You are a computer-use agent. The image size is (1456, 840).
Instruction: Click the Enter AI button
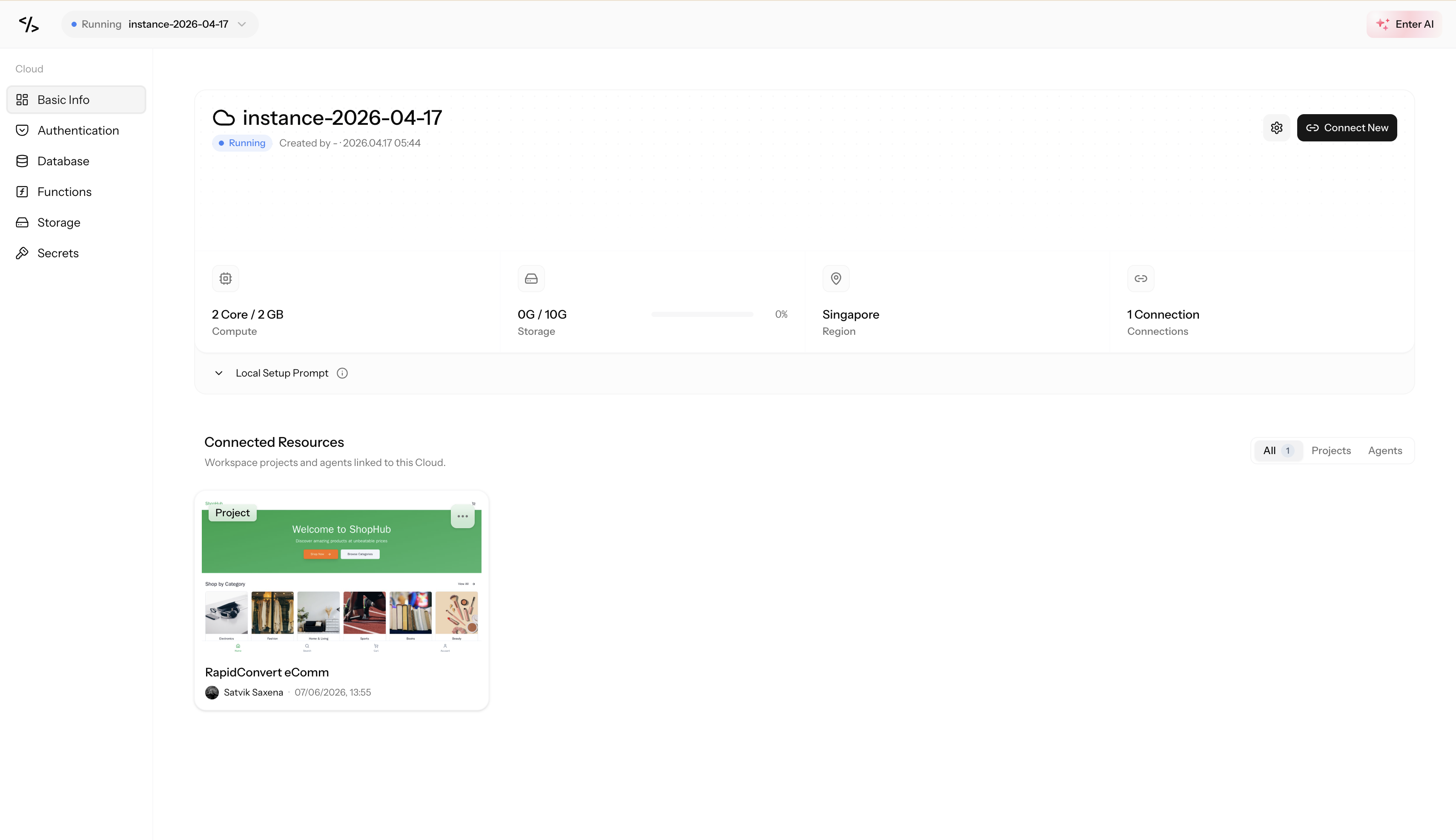pos(1404,24)
